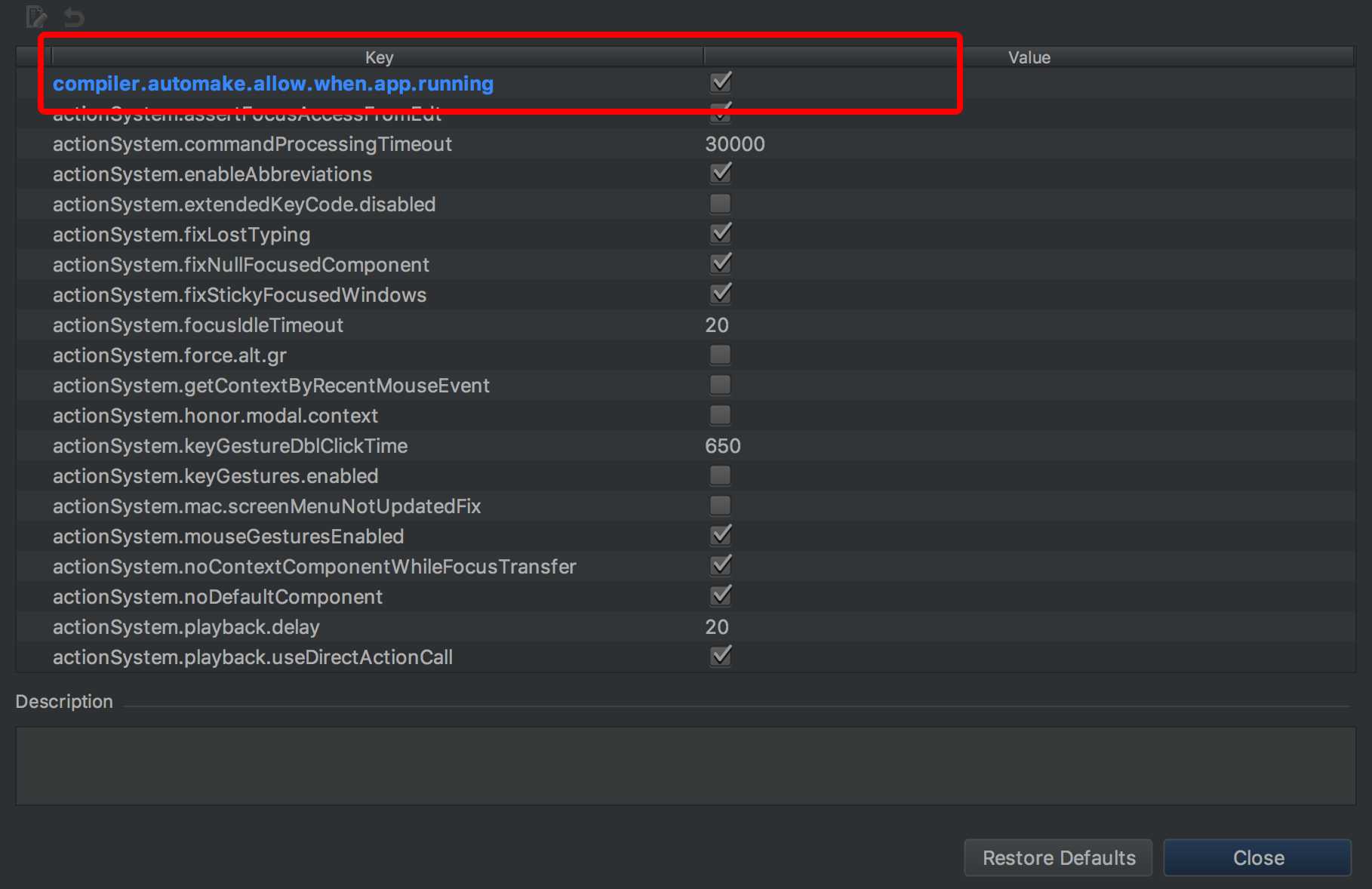Screen dimensions: 1372x889
Task: Enable actionSystem.honor.modal.context checkbox
Action: [721, 415]
